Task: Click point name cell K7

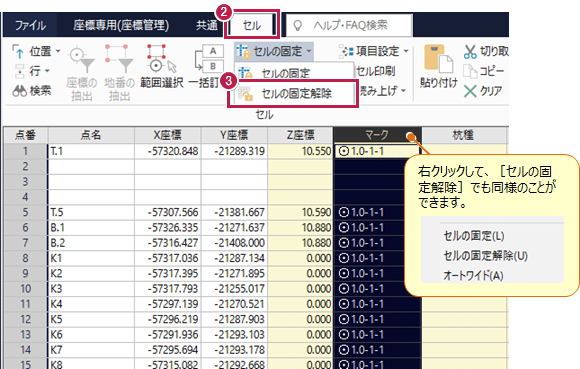Action: [x=91, y=350]
